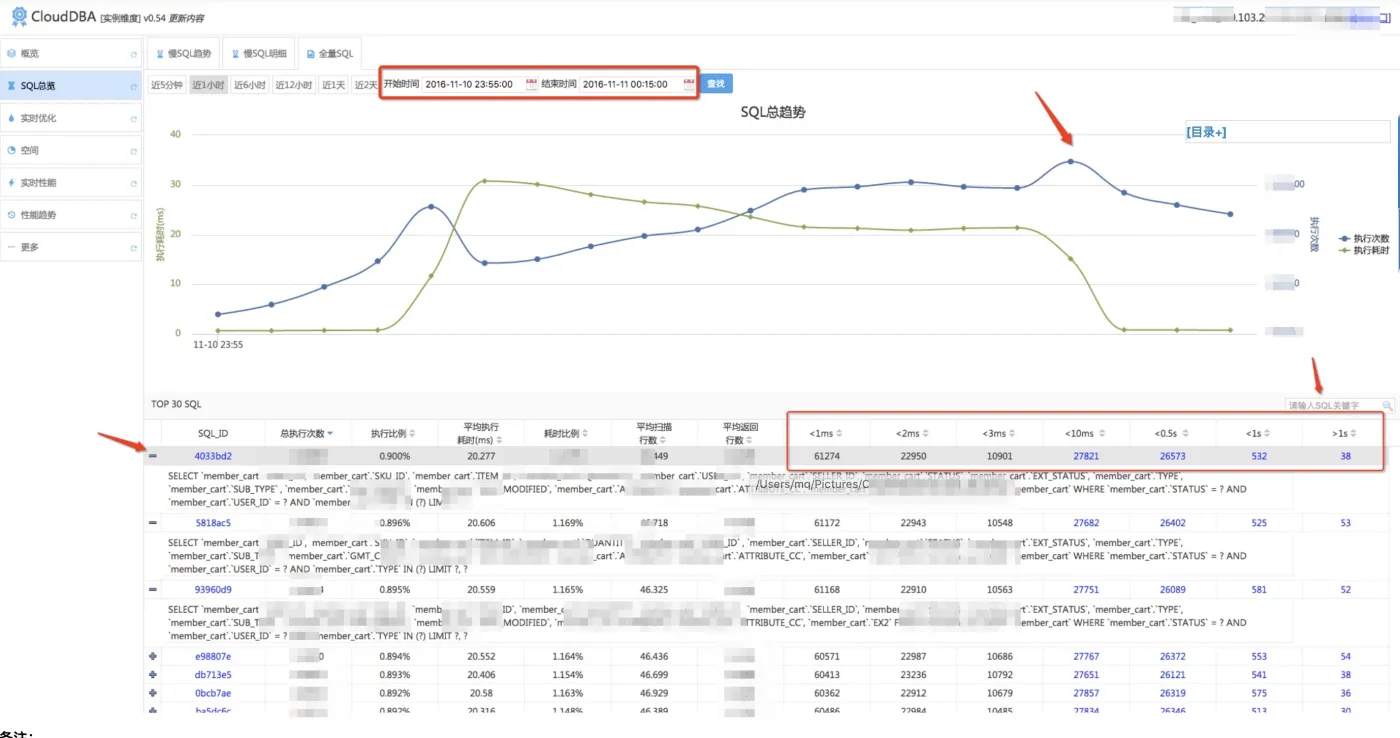This screenshot has height=738, width=1400.
Task: Open SQL_ID link e98807e
Action: (x=213, y=656)
